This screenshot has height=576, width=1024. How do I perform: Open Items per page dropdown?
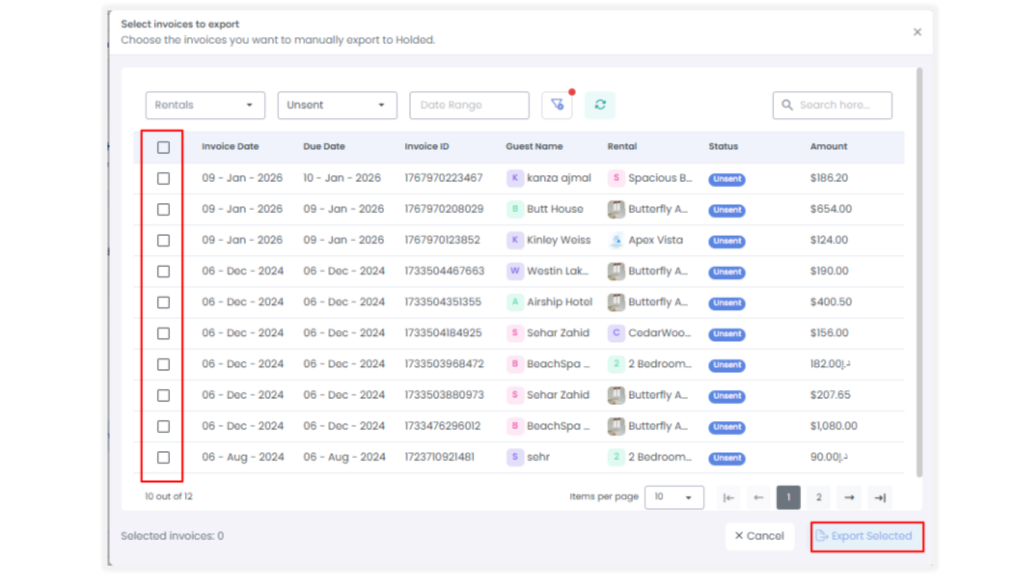(674, 498)
